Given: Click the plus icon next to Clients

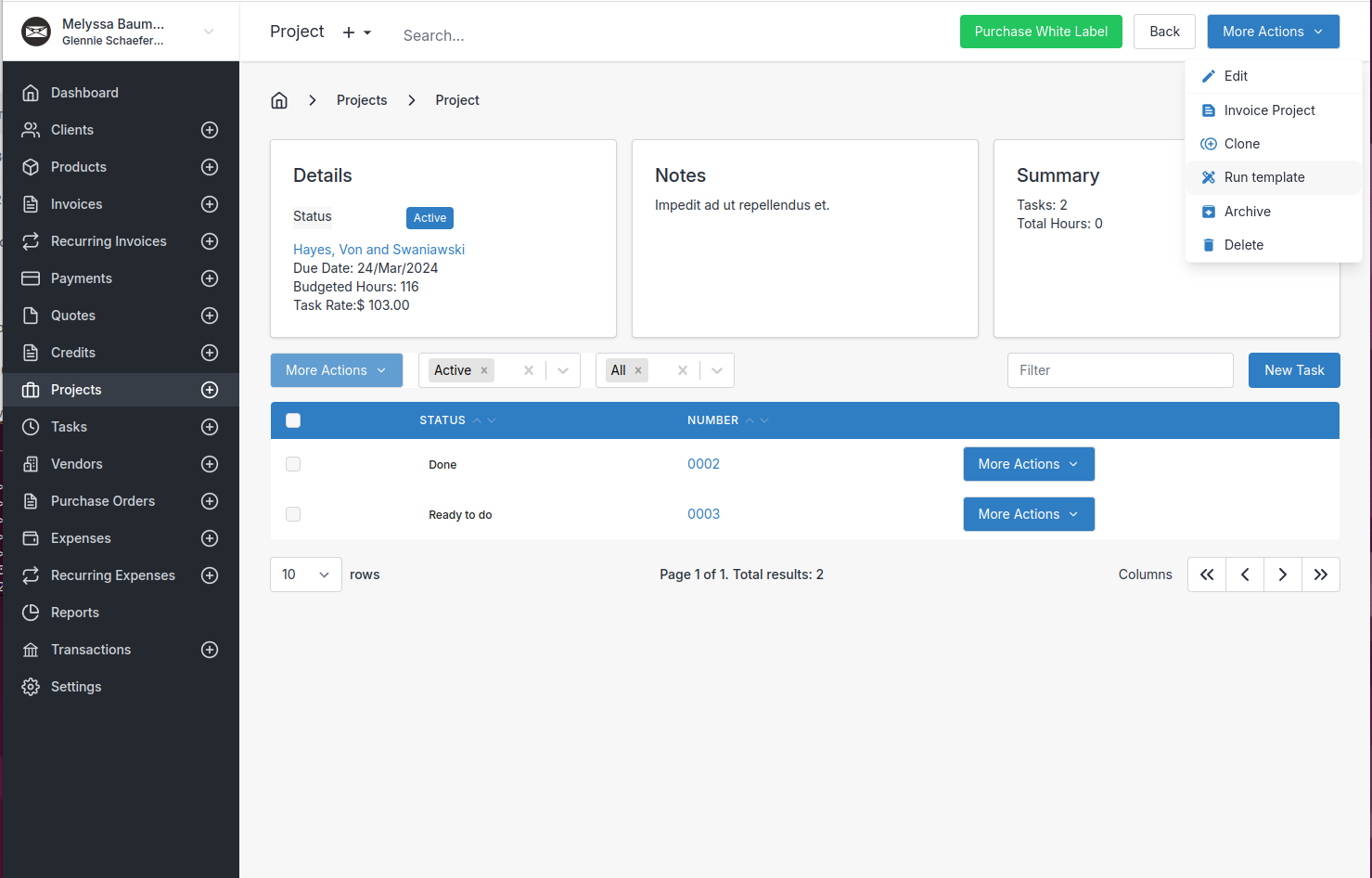Looking at the screenshot, I should 210,130.
